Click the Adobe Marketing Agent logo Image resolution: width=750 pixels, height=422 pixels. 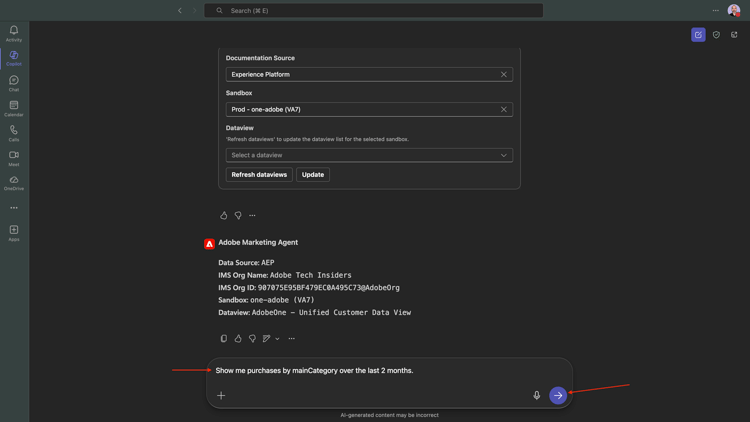click(x=210, y=244)
